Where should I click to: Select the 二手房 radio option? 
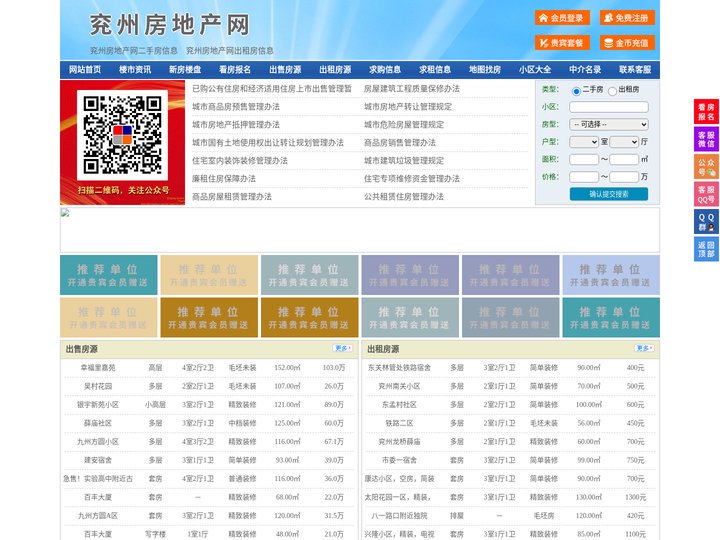click(576, 91)
